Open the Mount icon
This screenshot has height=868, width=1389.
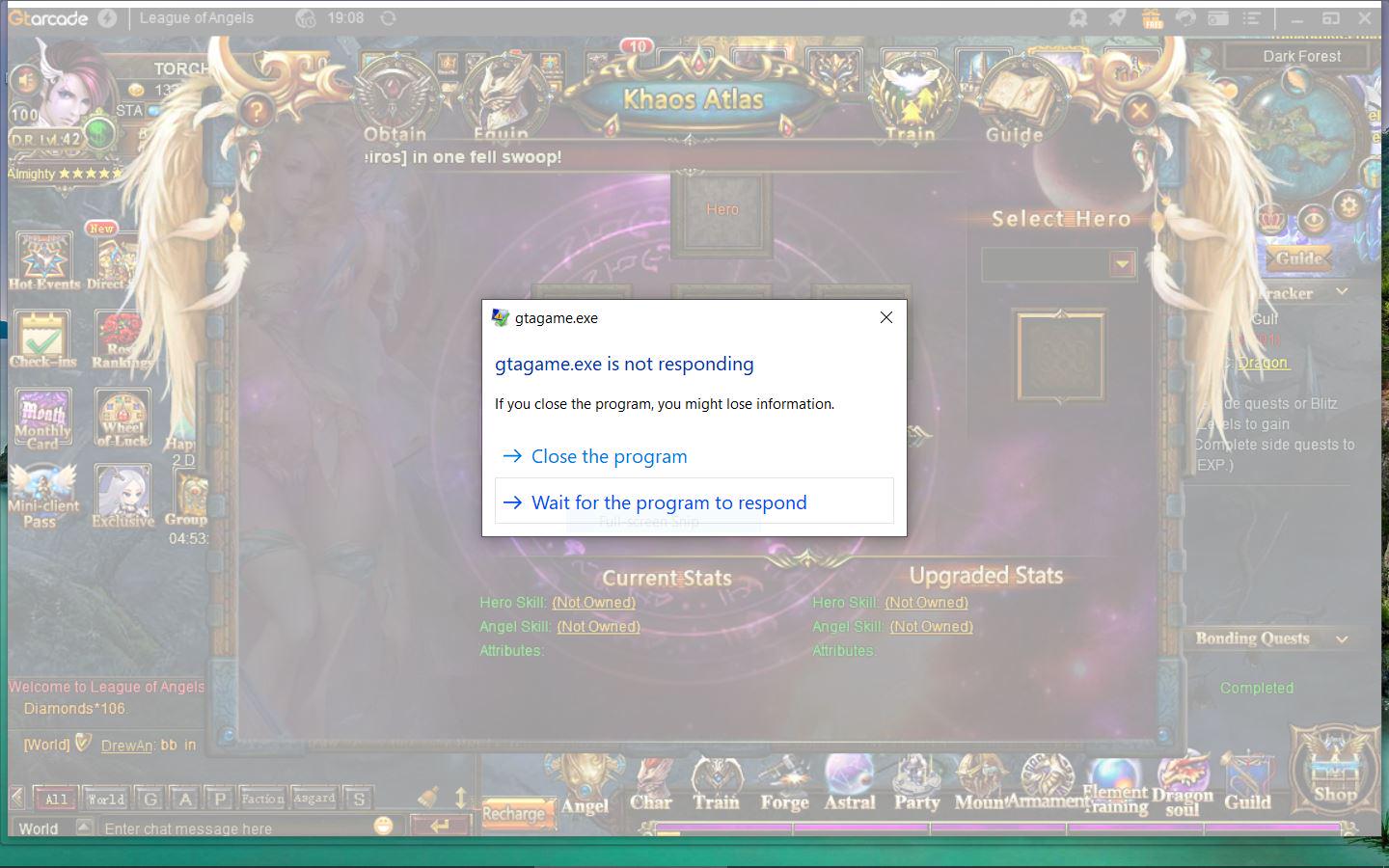[x=980, y=784]
